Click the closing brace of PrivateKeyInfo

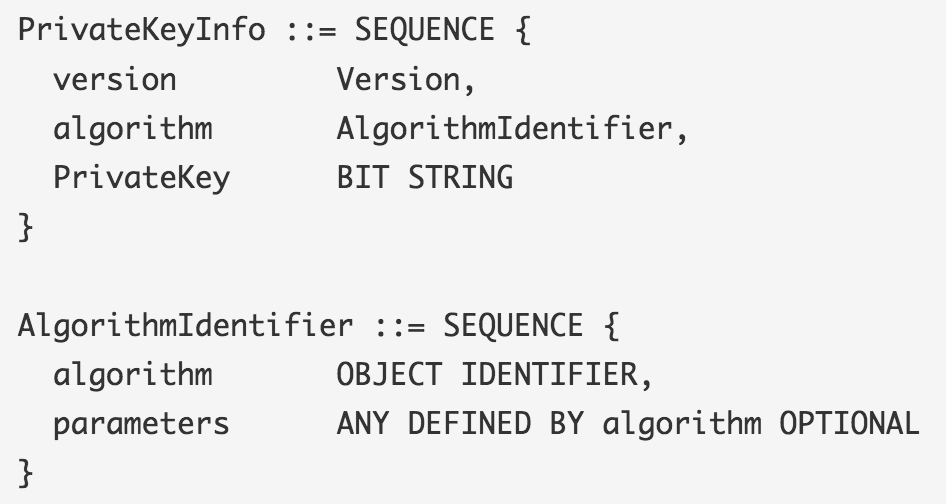(26, 228)
